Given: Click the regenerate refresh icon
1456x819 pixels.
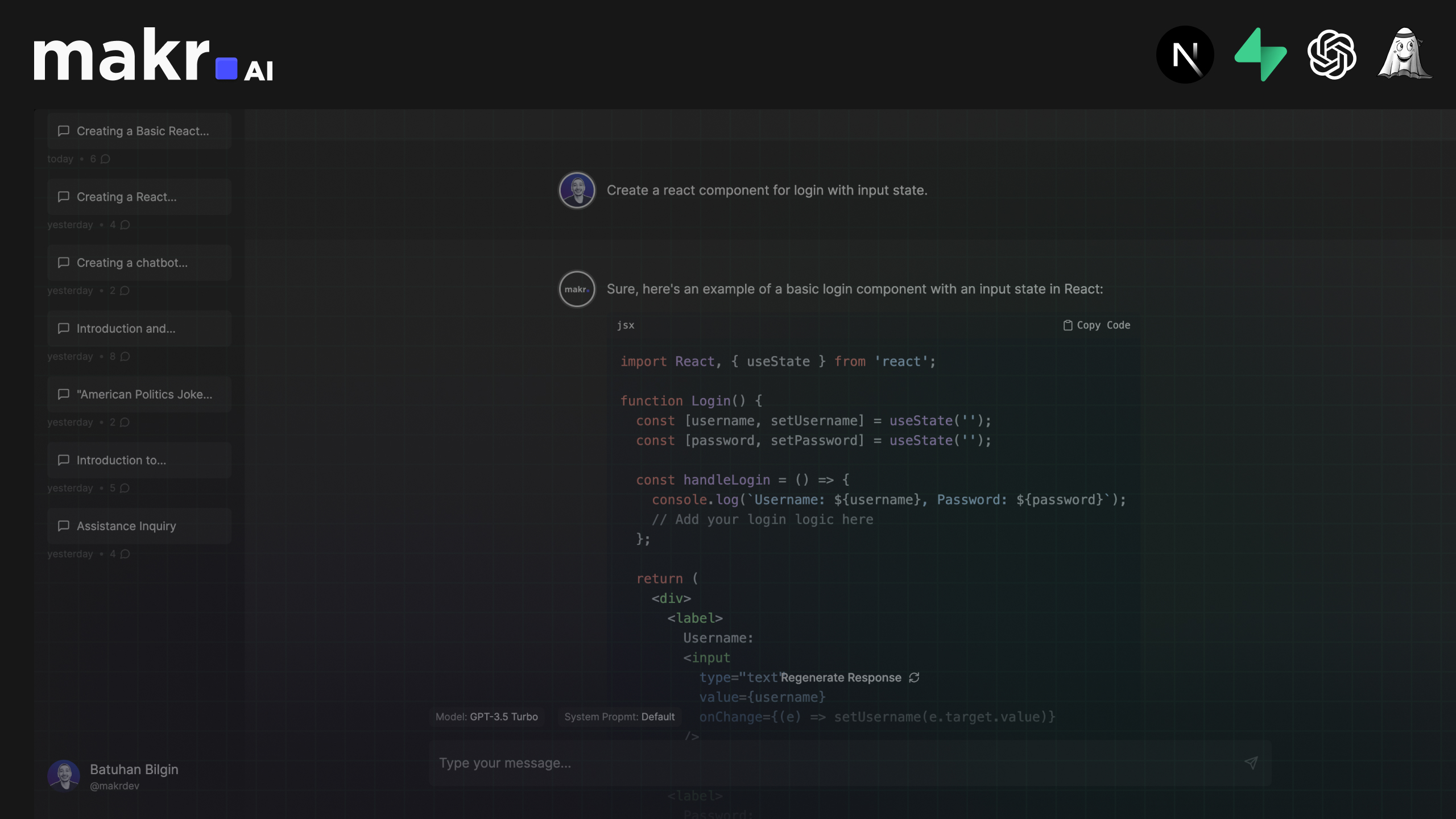Looking at the screenshot, I should (x=914, y=677).
